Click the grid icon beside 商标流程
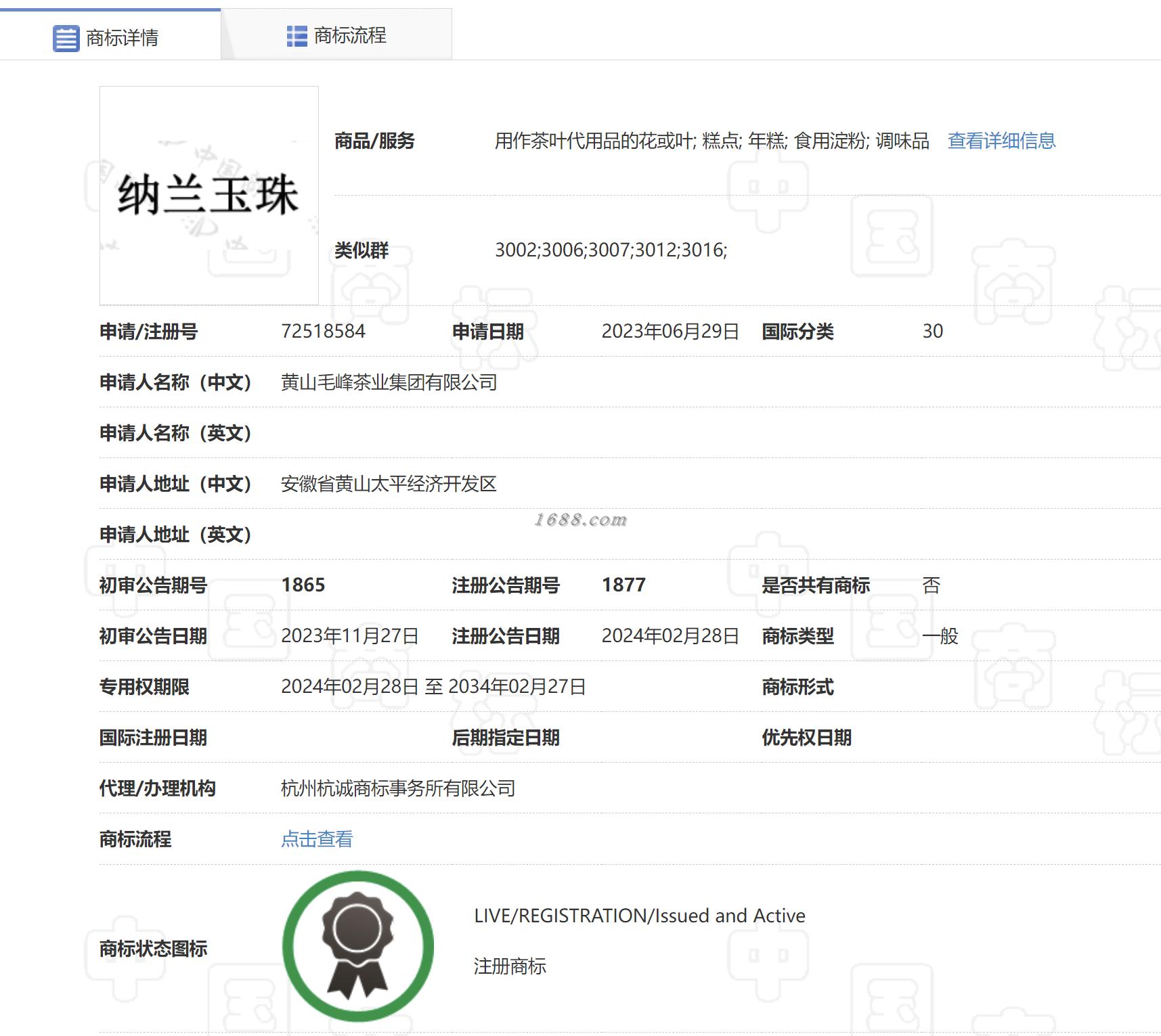 tap(297, 36)
